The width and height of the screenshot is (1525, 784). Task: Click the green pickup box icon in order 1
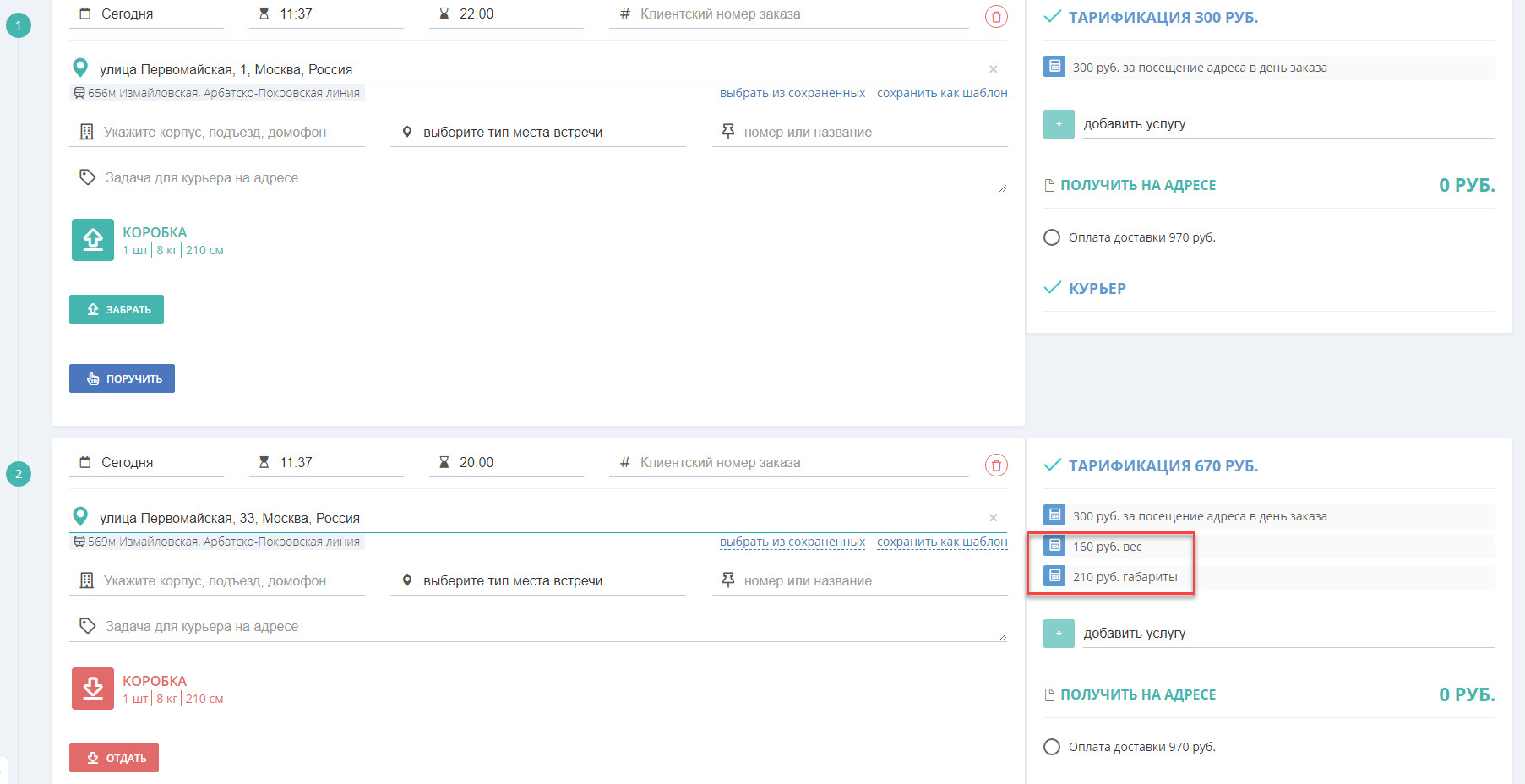coord(93,240)
